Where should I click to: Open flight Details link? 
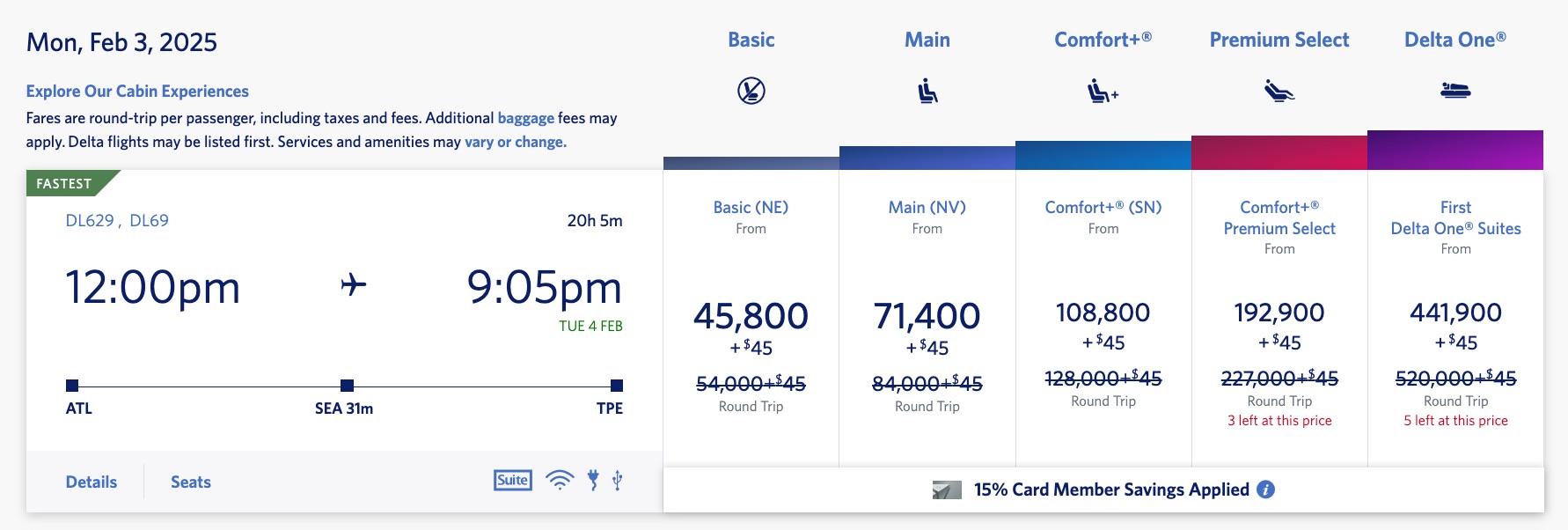coord(92,482)
